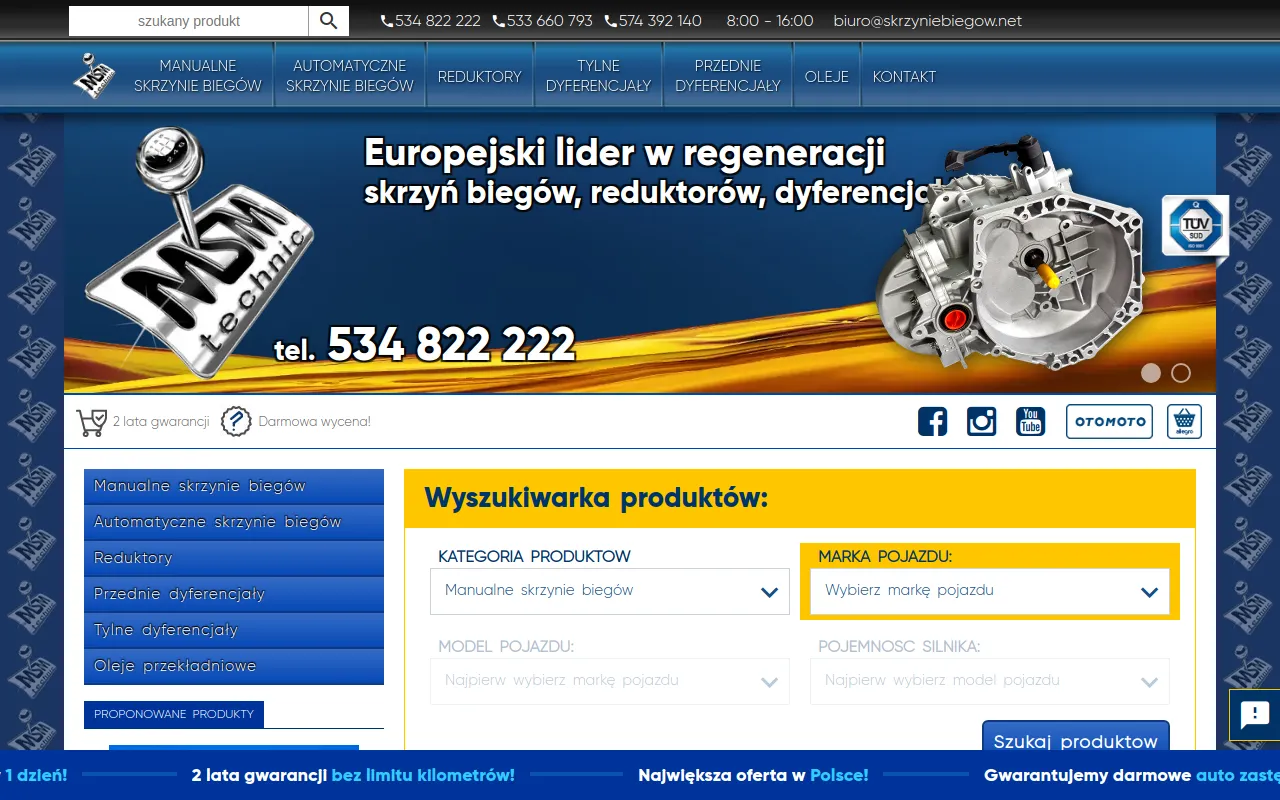The image size is (1280, 800).
Task: Select sidebar Manualne skrzynie biegów
Action: (x=234, y=487)
